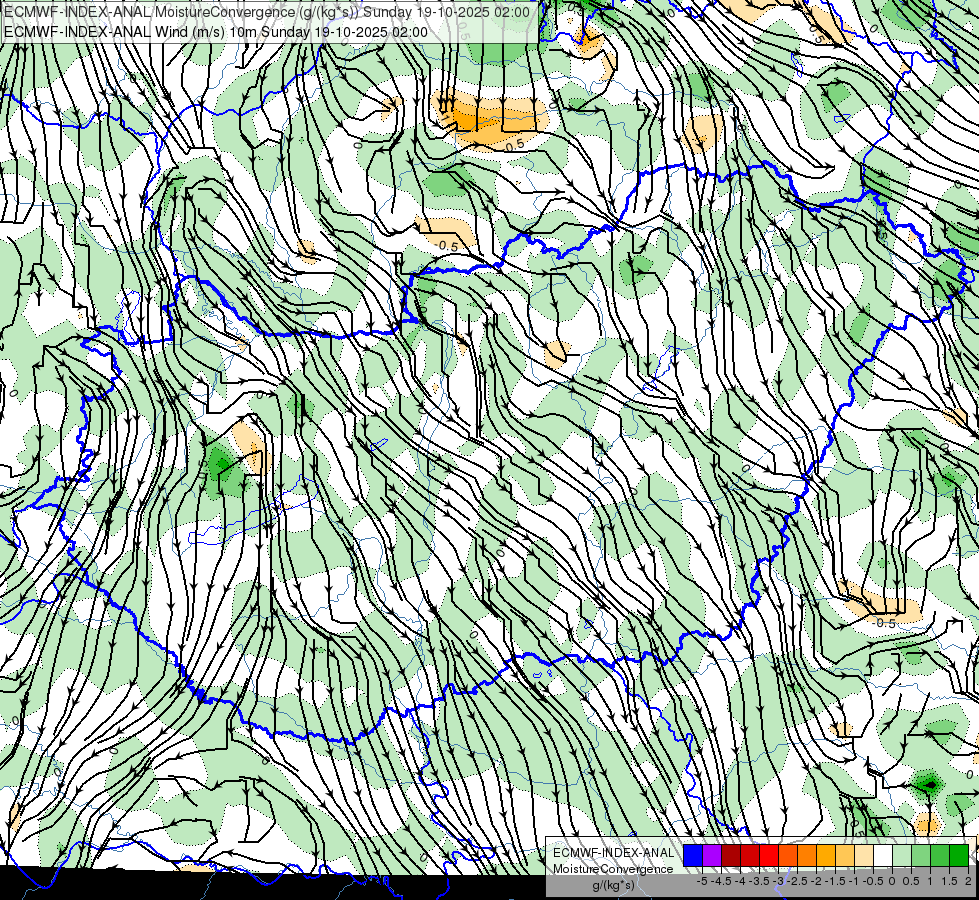Click the -1.5 legend tick label
The width and height of the screenshot is (979, 900).
pyautogui.click(x=835, y=881)
